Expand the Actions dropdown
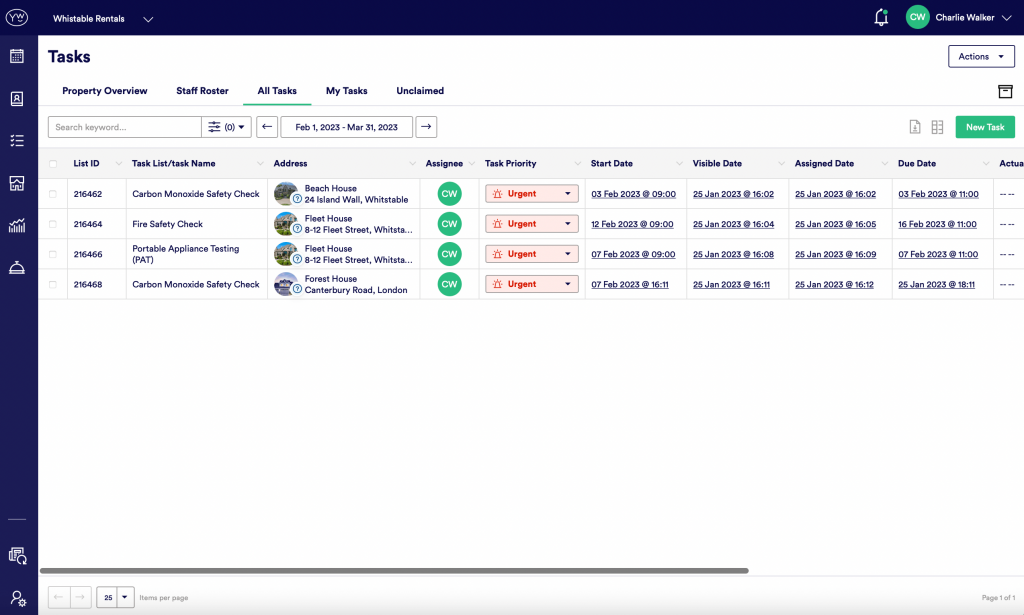This screenshot has width=1024, height=615. click(x=981, y=57)
